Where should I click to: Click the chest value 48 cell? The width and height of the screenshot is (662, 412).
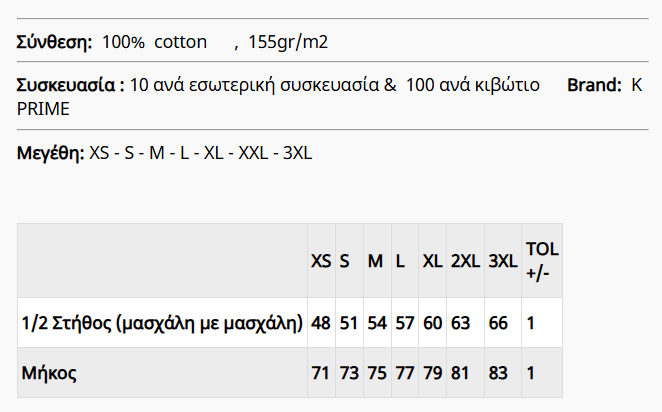321,323
